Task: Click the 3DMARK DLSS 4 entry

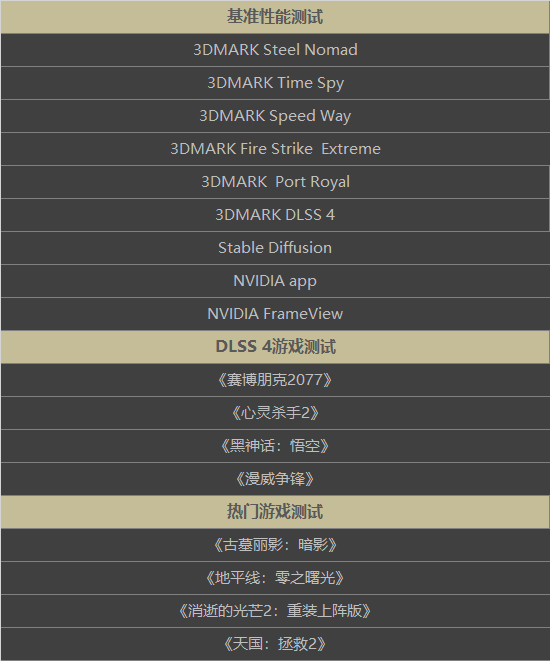Action: (x=275, y=215)
